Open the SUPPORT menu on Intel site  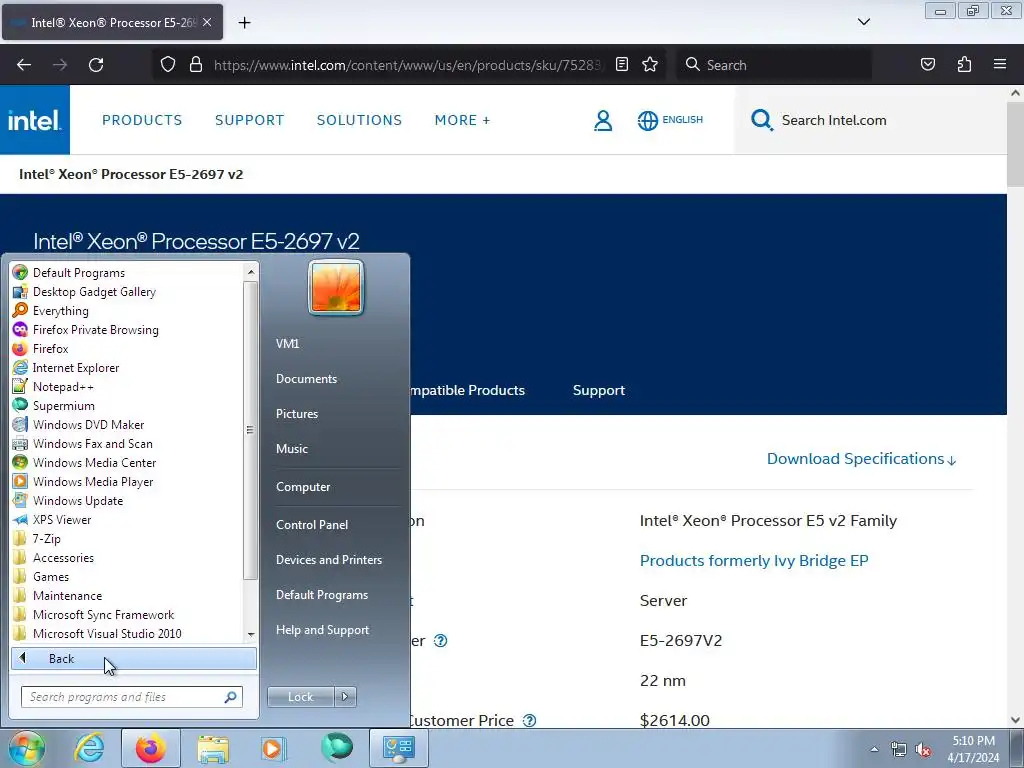point(249,120)
